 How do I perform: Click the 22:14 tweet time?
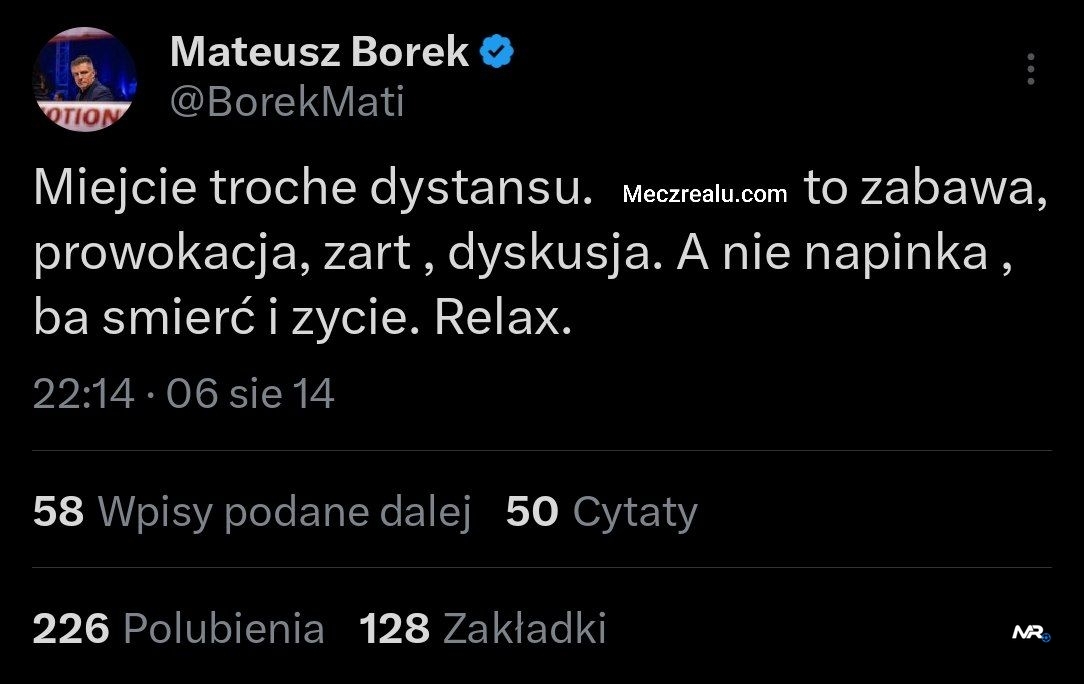pyautogui.click(x=83, y=394)
